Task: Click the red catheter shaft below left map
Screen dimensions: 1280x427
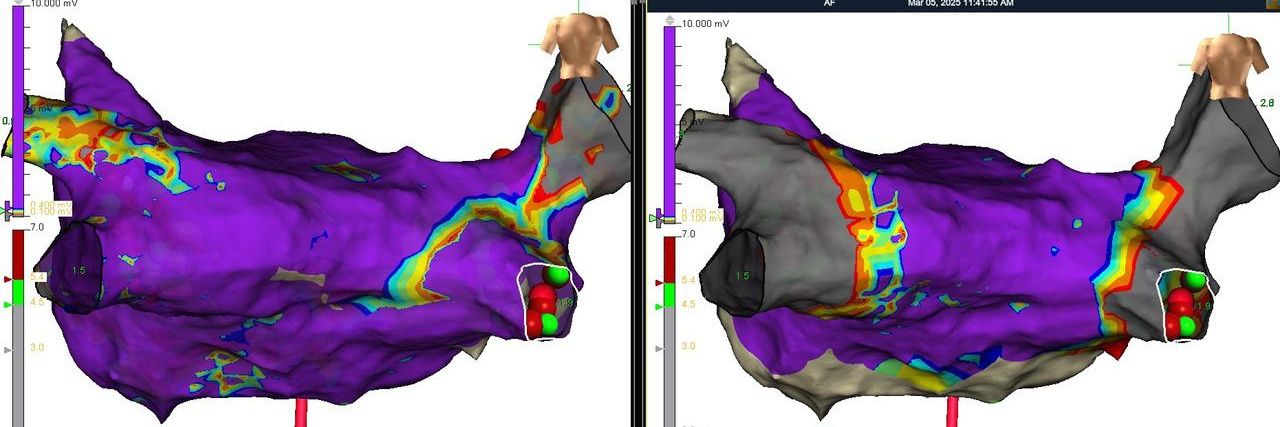Action: point(301,412)
